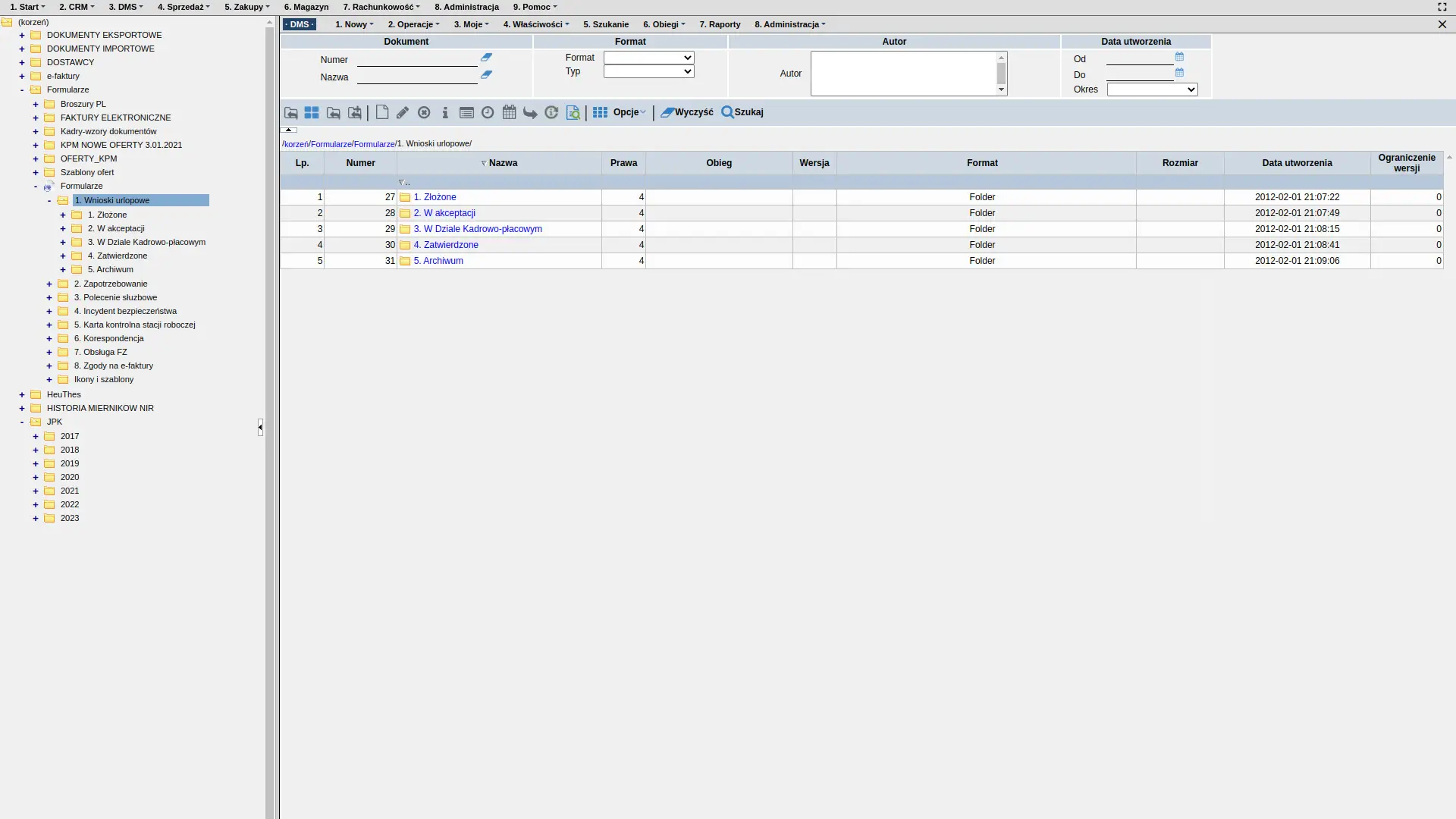Click the pencil edit icon in toolbar

[x=403, y=112]
